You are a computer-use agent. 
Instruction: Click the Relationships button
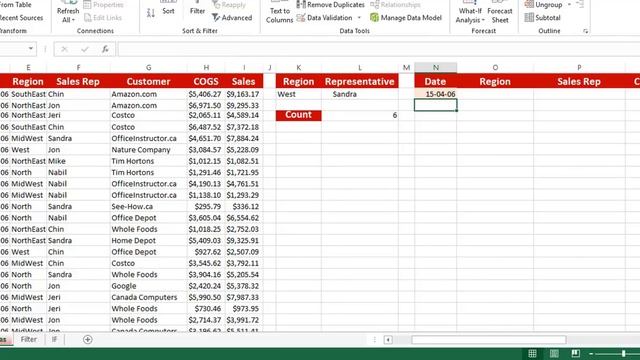tap(396, 5)
